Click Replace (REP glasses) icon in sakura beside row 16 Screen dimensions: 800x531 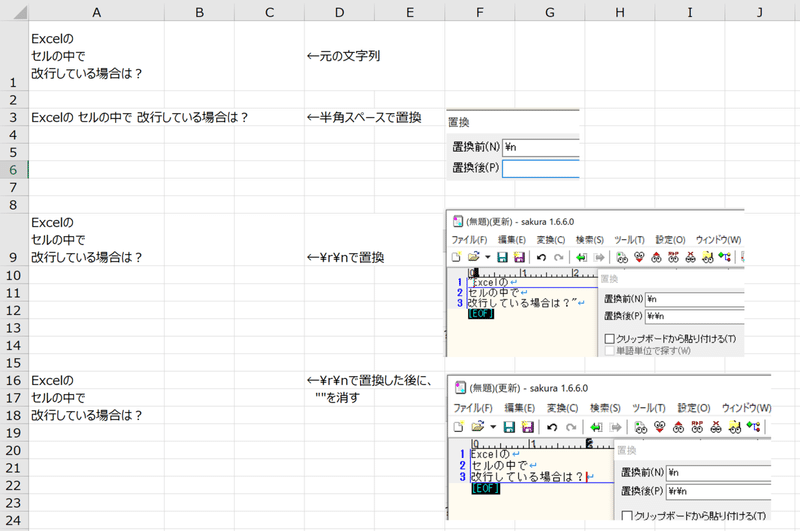click(x=697, y=427)
